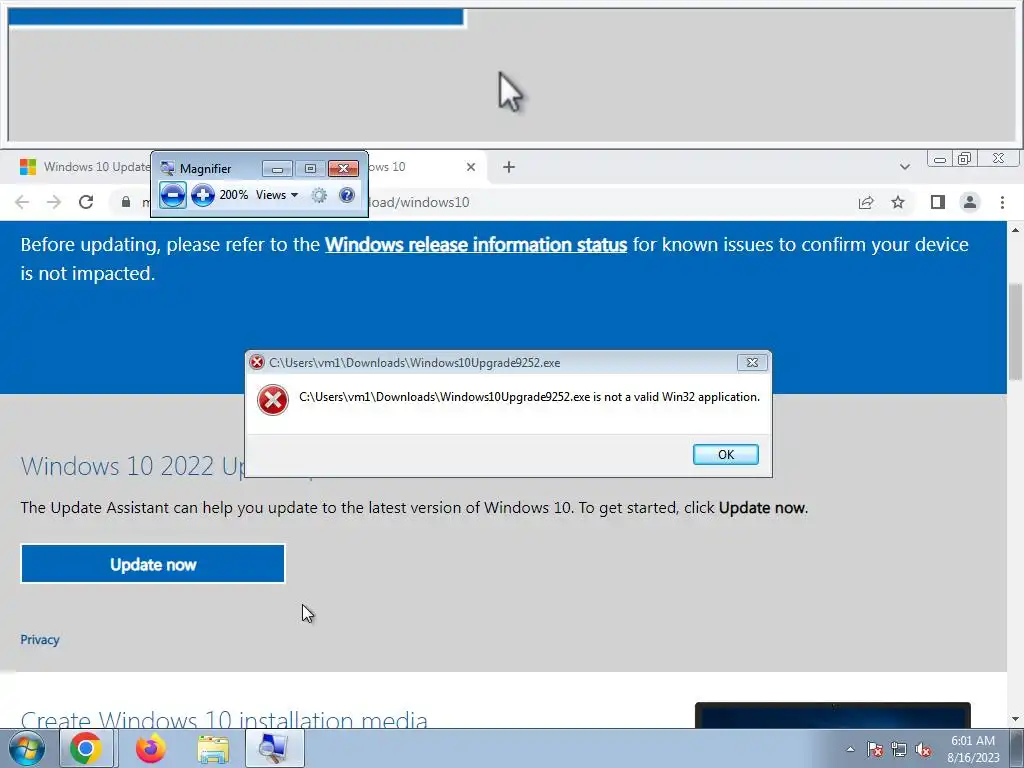
Task: Click the Update now button
Action: 153,564
